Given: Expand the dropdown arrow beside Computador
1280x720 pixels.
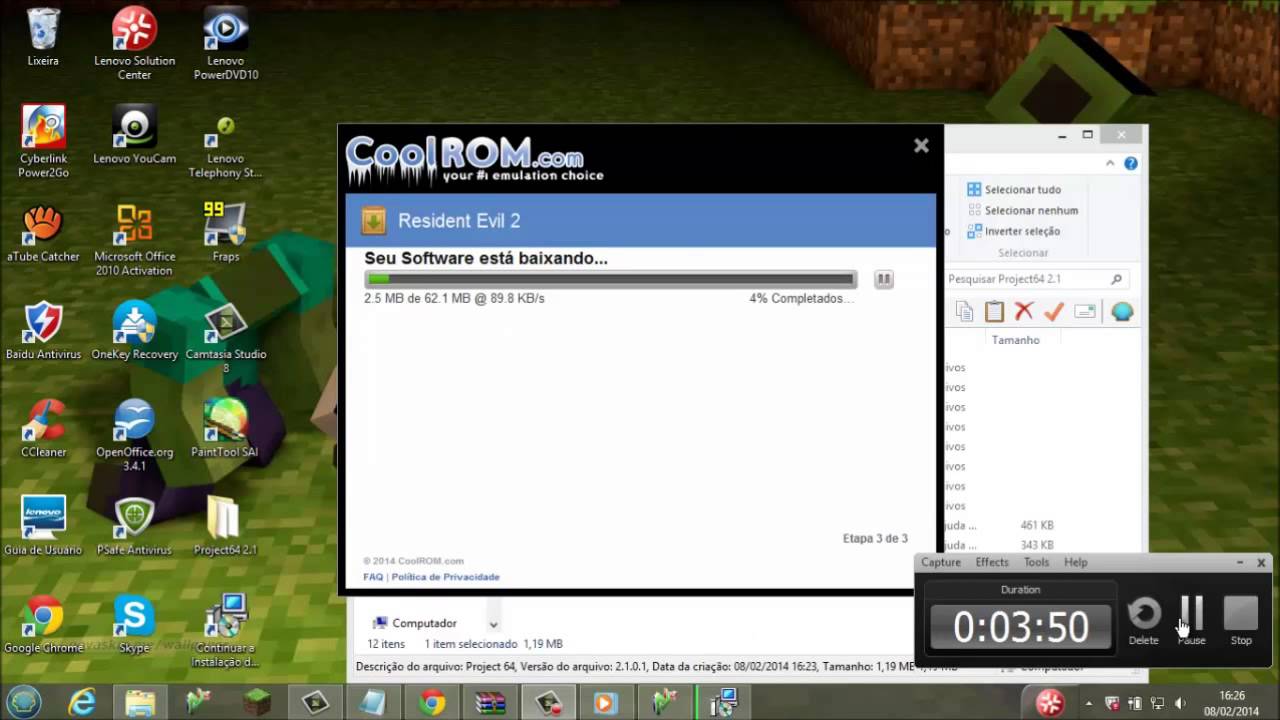Looking at the screenshot, I should tap(493, 624).
